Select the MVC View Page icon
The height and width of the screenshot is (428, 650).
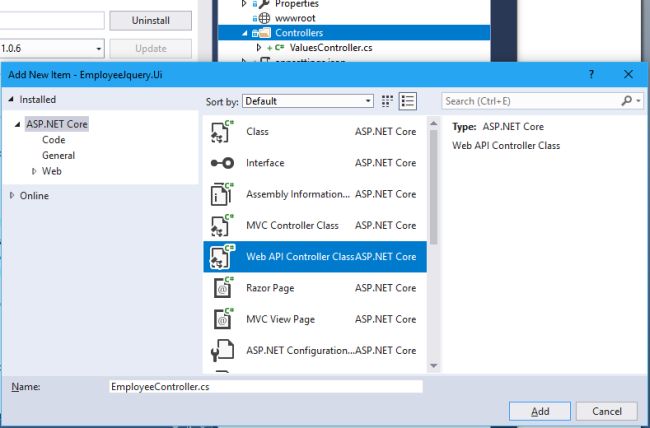coord(223,319)
